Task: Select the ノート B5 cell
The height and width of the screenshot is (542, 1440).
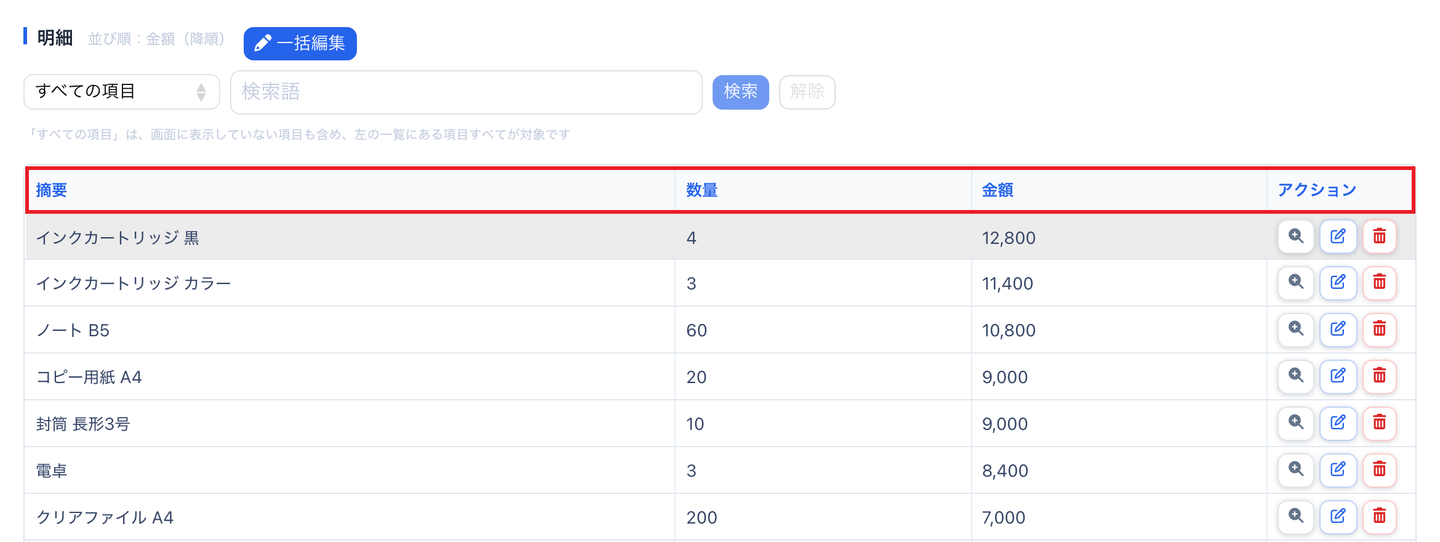Action: (350, 330)
